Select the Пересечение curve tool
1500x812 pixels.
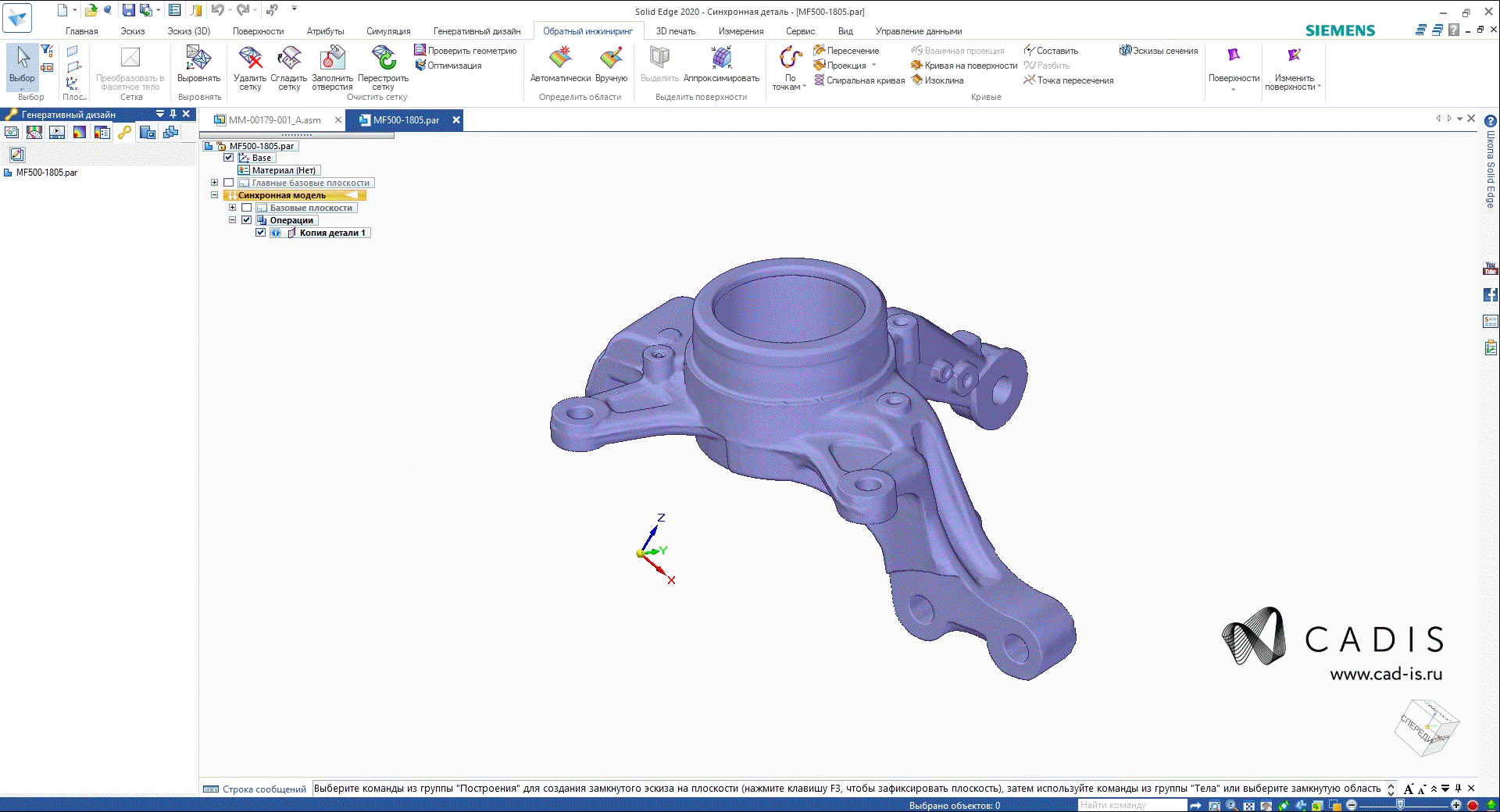coord(846,51)
